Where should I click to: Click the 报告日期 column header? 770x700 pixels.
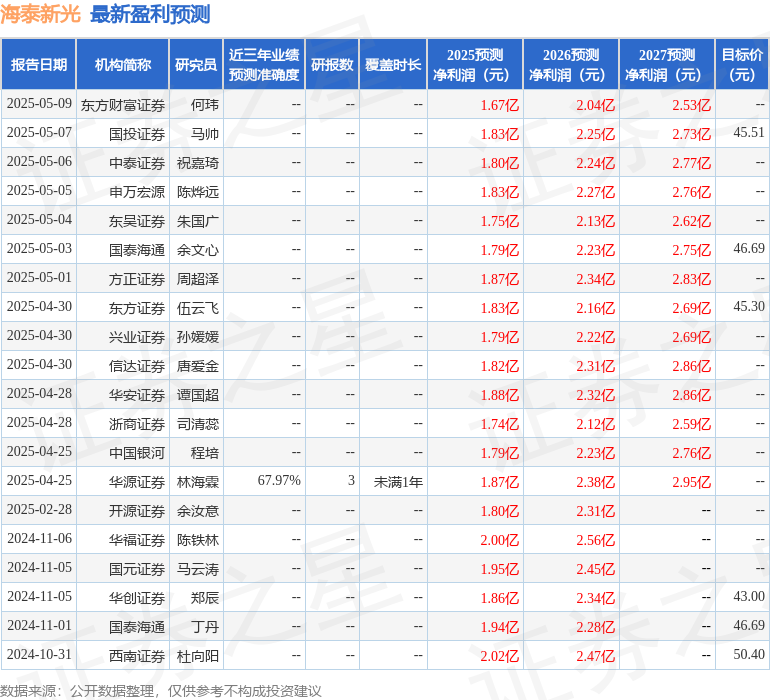click(x=38, y=64)
